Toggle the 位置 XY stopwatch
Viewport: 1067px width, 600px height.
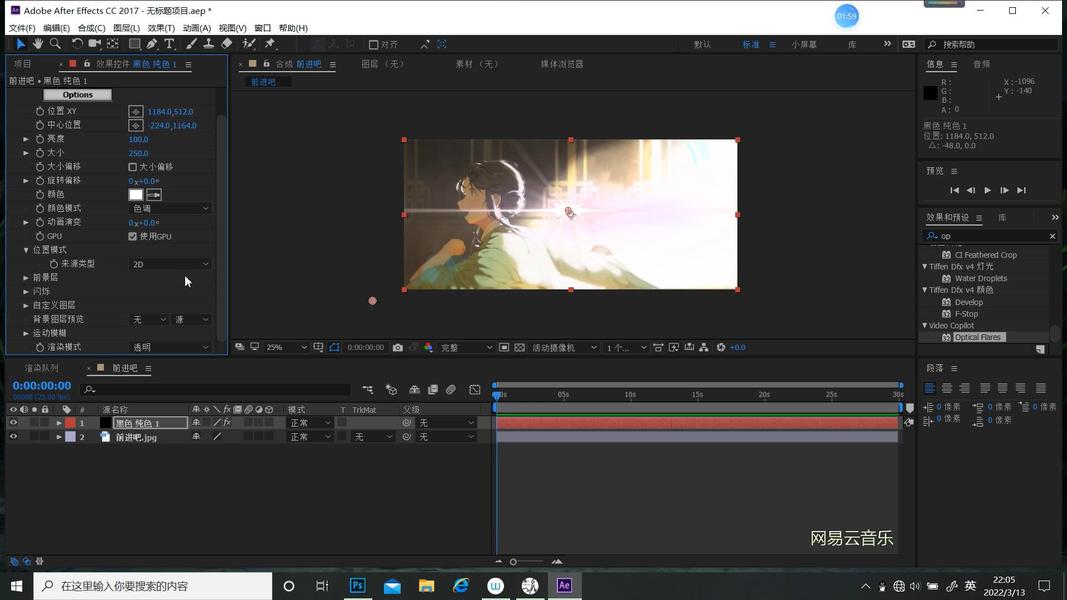tap(39, 111)
